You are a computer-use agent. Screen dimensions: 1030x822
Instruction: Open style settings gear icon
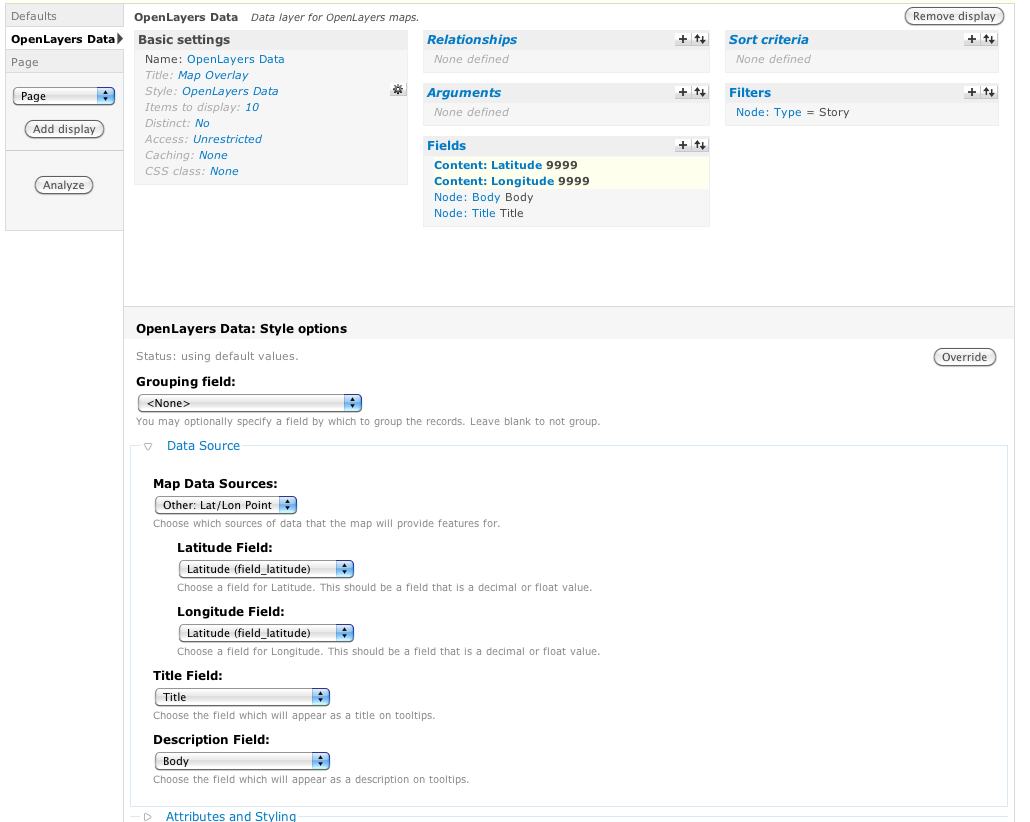[x=398, y=90]
